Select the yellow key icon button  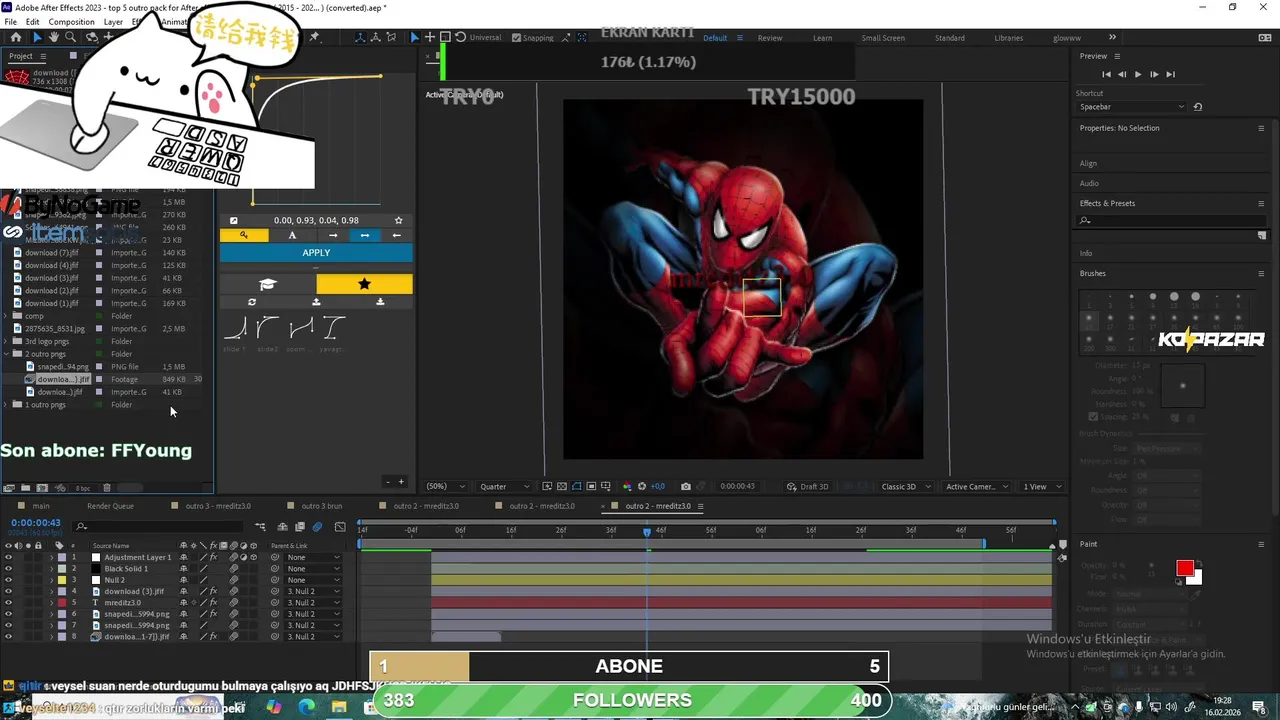pos(244,235)
